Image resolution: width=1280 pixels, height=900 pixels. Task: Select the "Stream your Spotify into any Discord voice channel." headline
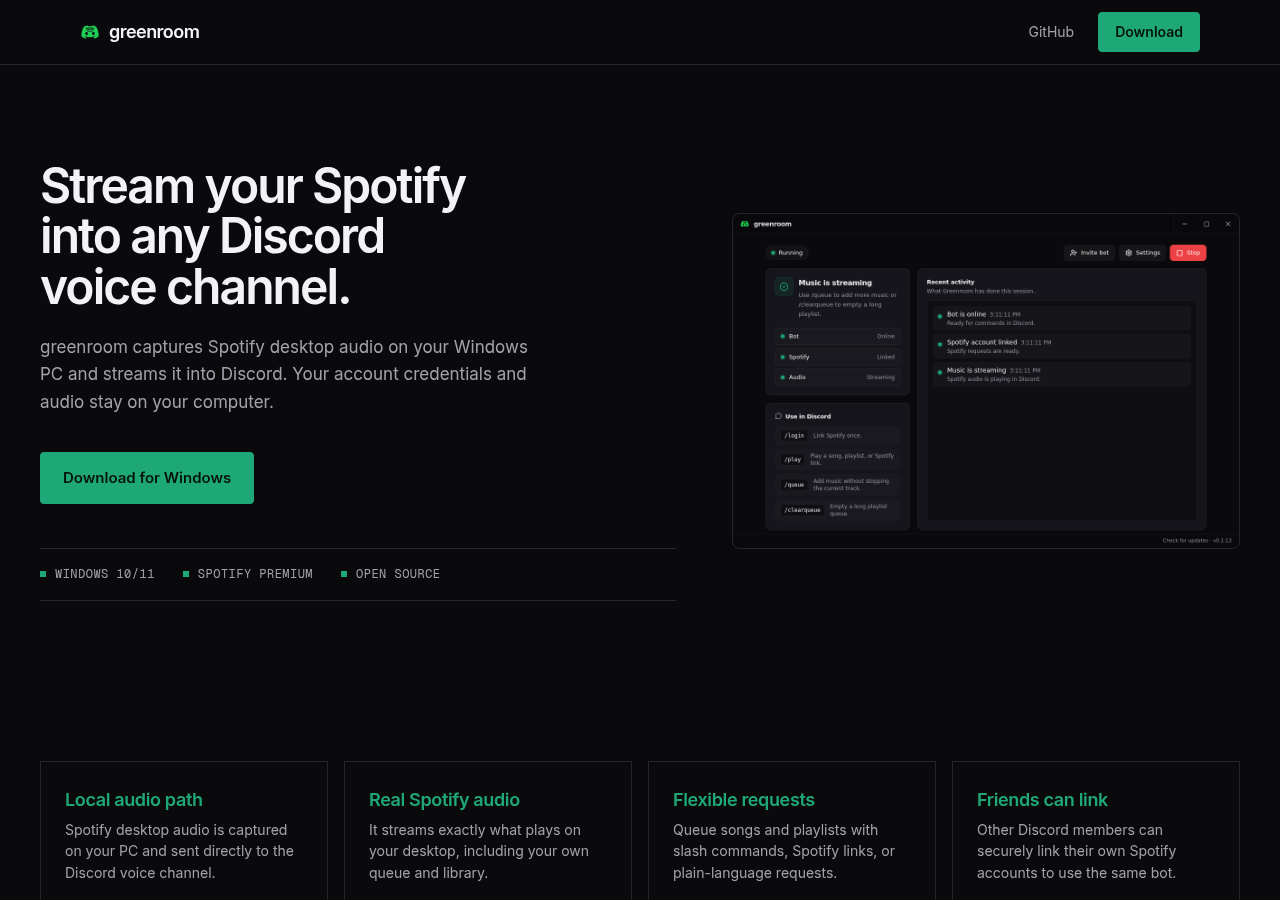253,236
